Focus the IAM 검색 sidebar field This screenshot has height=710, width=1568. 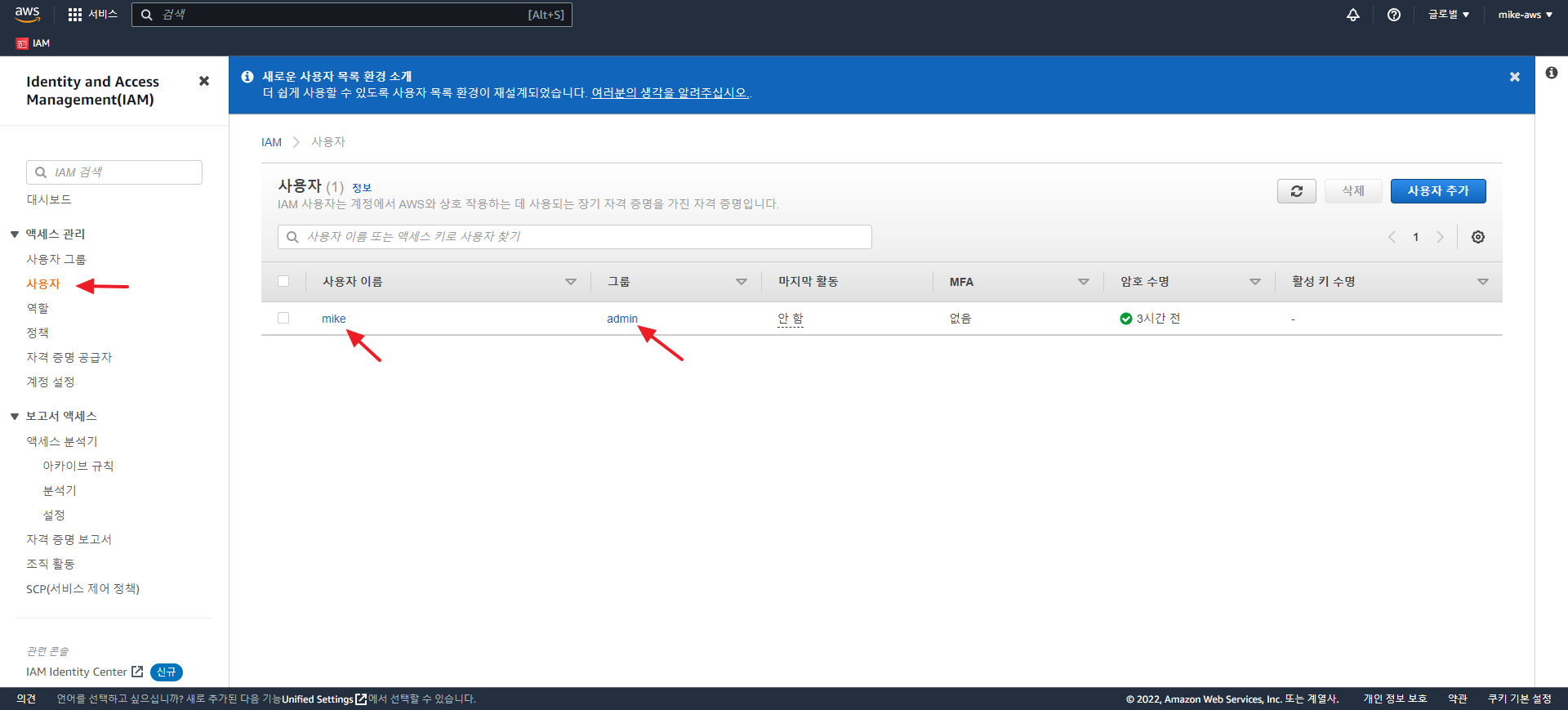click(x=114, y=172)
